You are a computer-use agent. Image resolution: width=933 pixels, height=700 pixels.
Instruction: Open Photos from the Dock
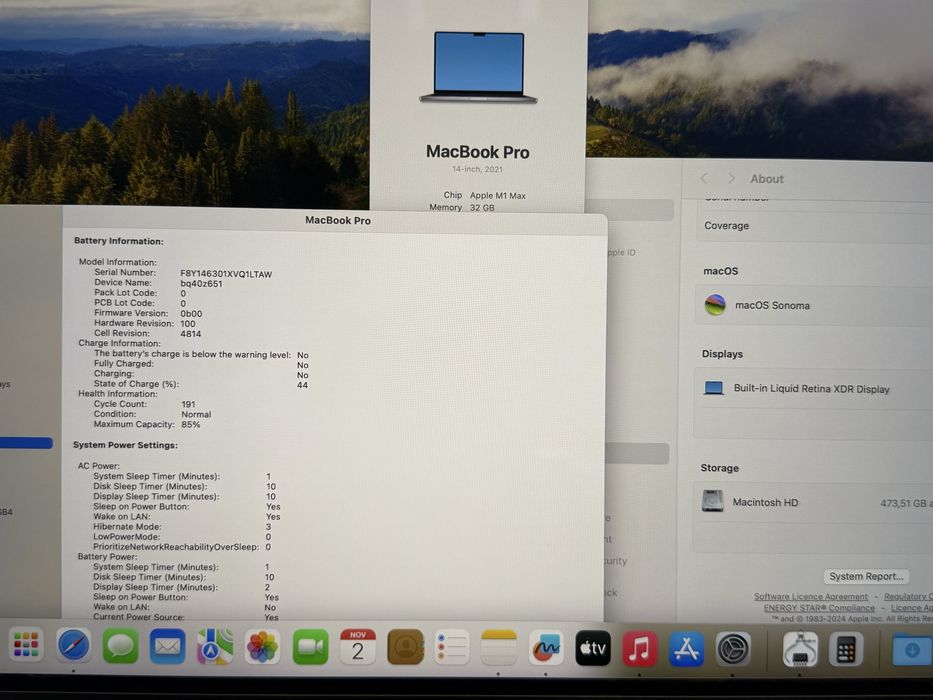262,646
